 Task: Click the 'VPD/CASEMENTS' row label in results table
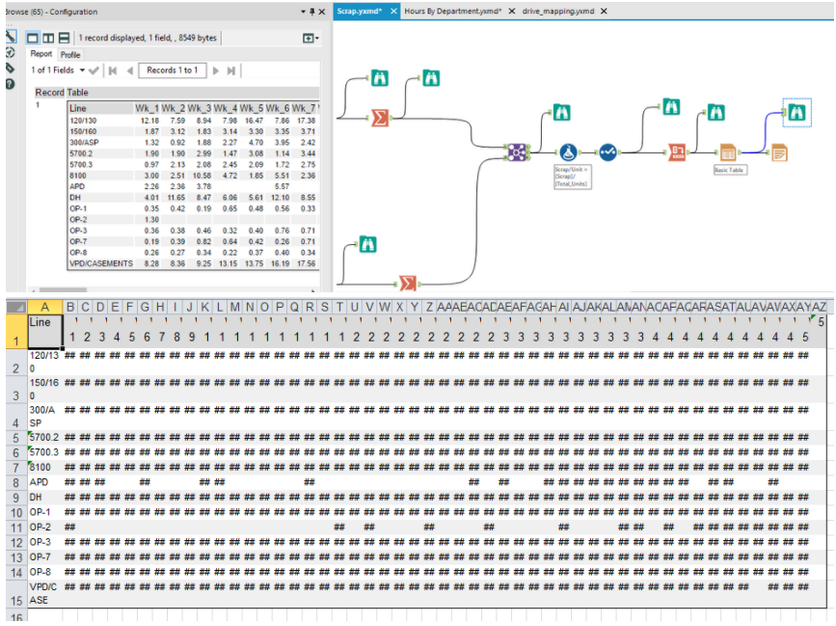click(x=101, y=263)
